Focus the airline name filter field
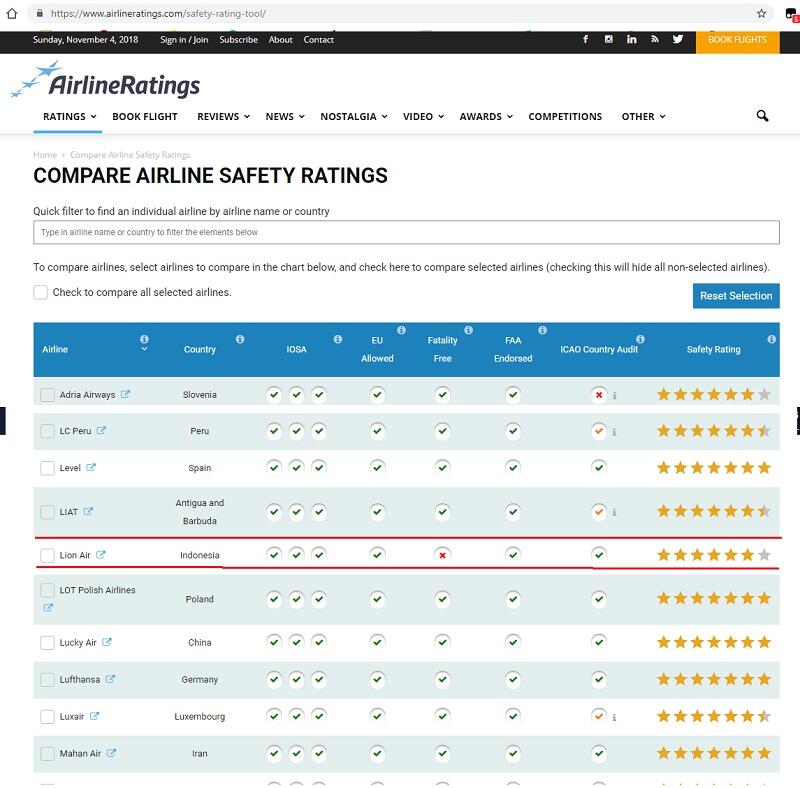800x788 pixels. [x=406, y=232]
